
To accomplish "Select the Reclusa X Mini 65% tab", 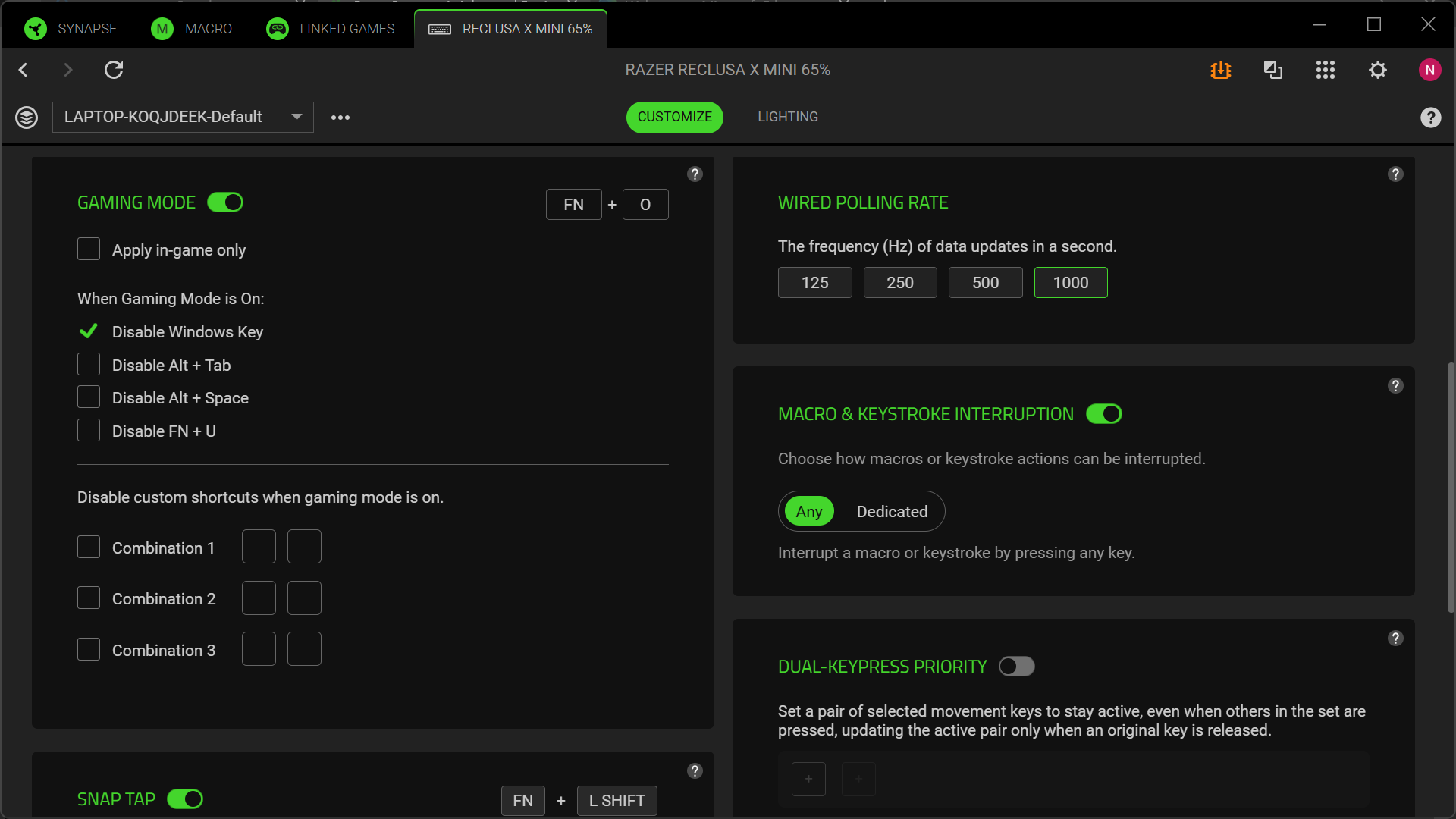I will point(511,29).
